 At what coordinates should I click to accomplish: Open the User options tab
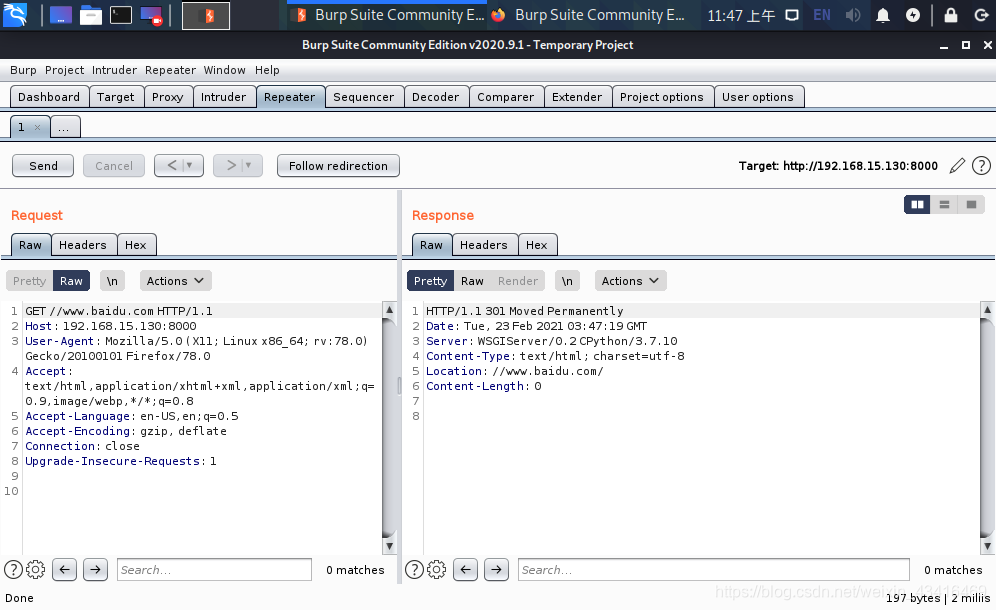click(x=758, y=97)
